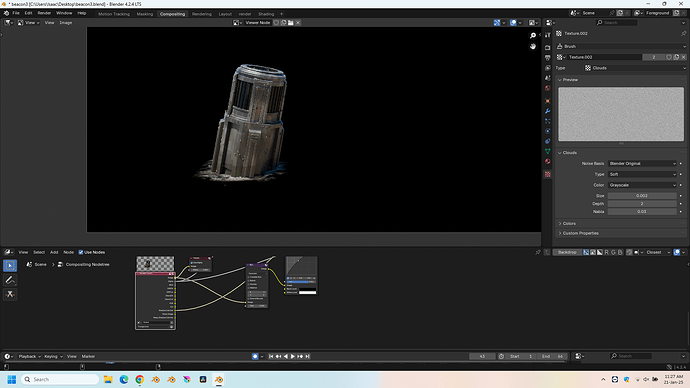Click the Blender logo menu icon

6,13
